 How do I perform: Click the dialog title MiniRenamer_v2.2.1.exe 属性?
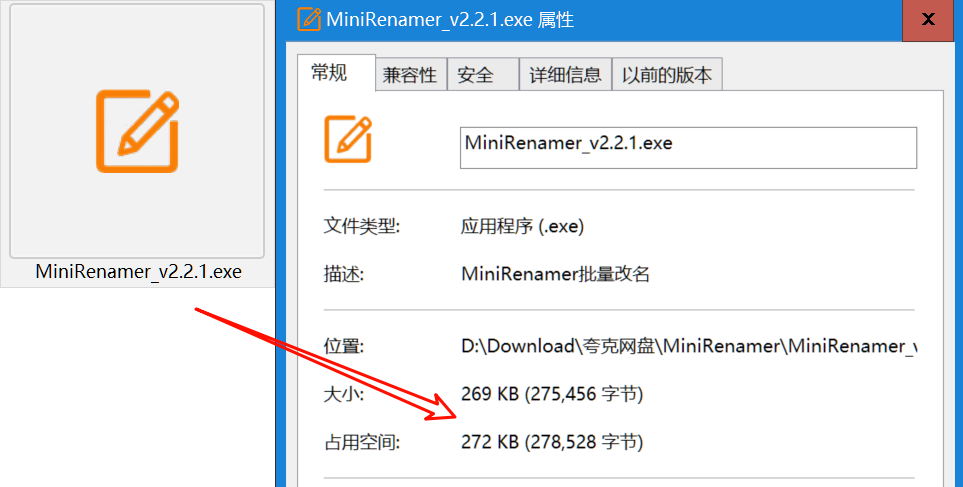450,20
